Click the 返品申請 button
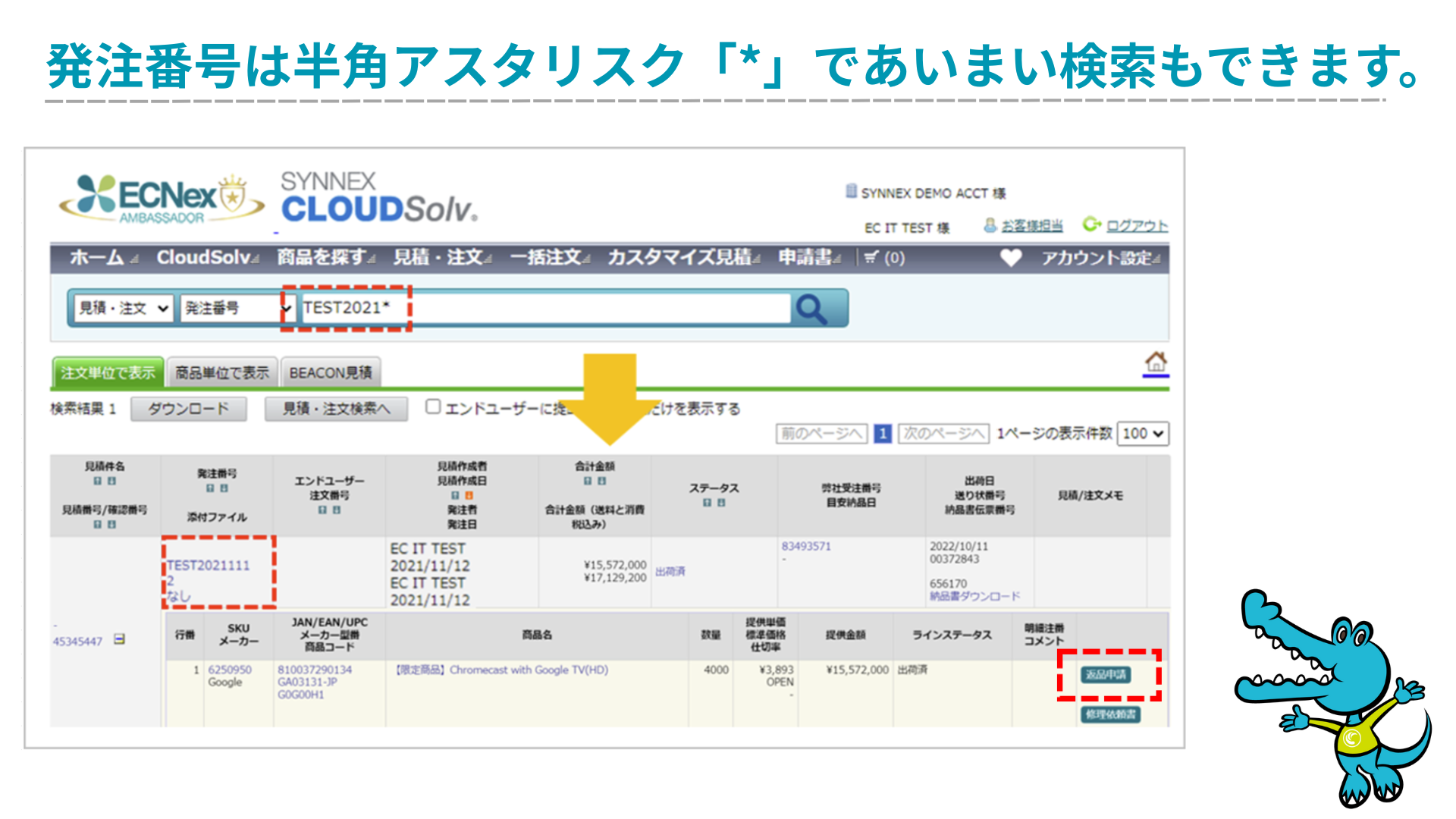The width and height of the screenshot is (1456, 819). (x=1108, y=676)
